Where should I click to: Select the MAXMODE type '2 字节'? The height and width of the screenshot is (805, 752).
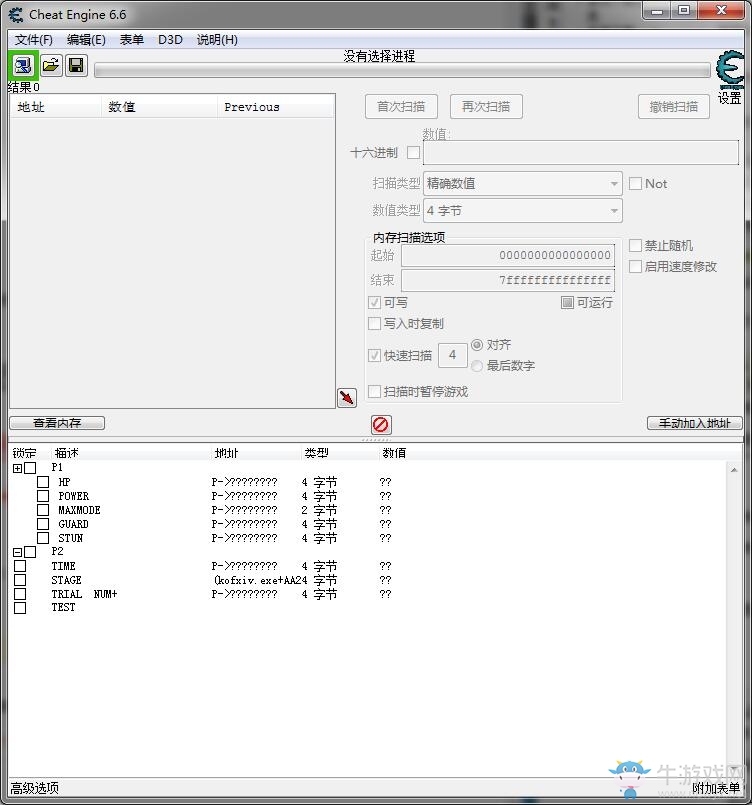(319, 510)
